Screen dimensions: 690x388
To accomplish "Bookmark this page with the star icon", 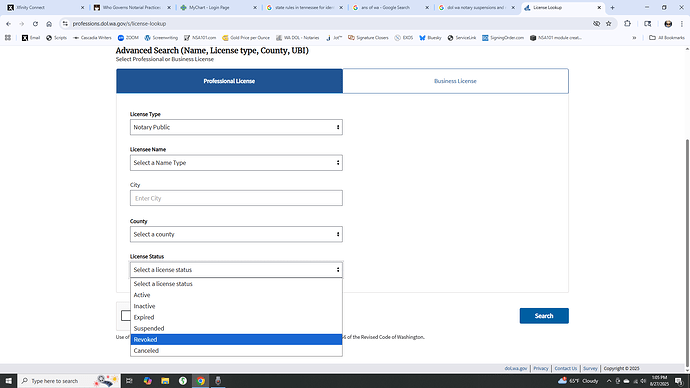I will [609, 24].
